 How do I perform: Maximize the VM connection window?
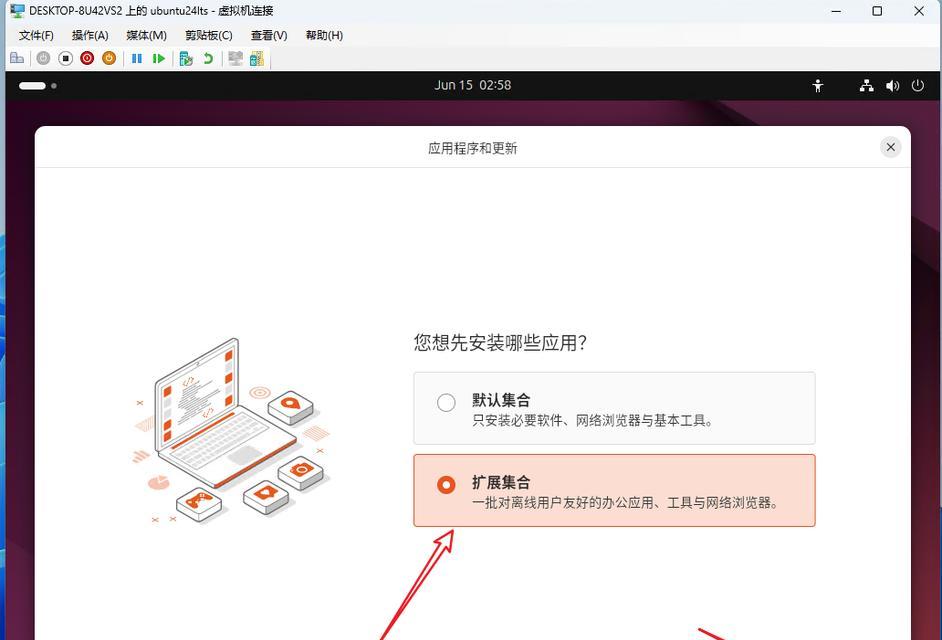tap(877, 11)
